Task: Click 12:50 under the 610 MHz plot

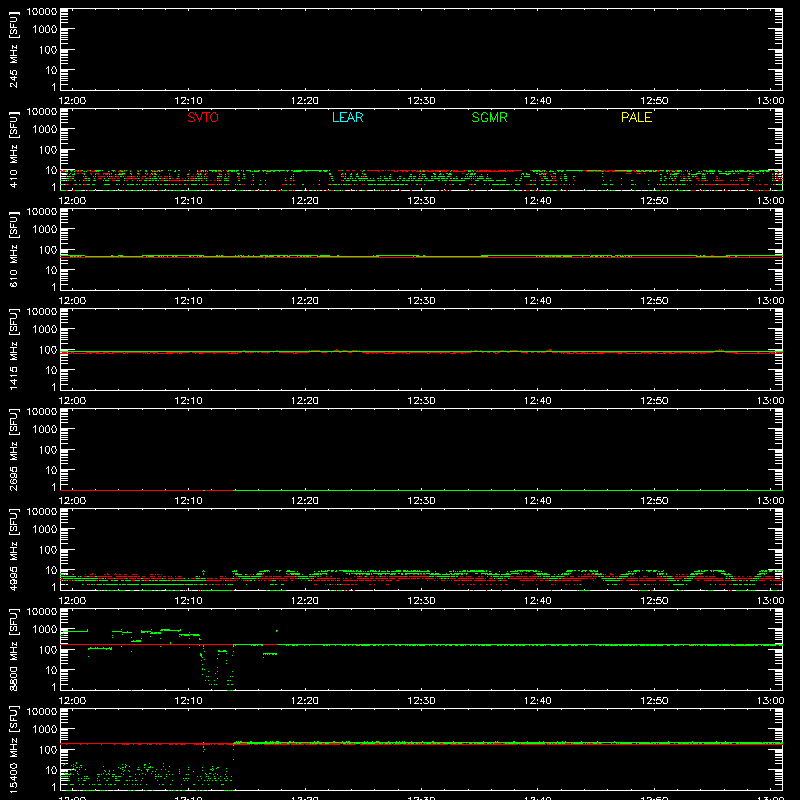Action: click(654, 301)
